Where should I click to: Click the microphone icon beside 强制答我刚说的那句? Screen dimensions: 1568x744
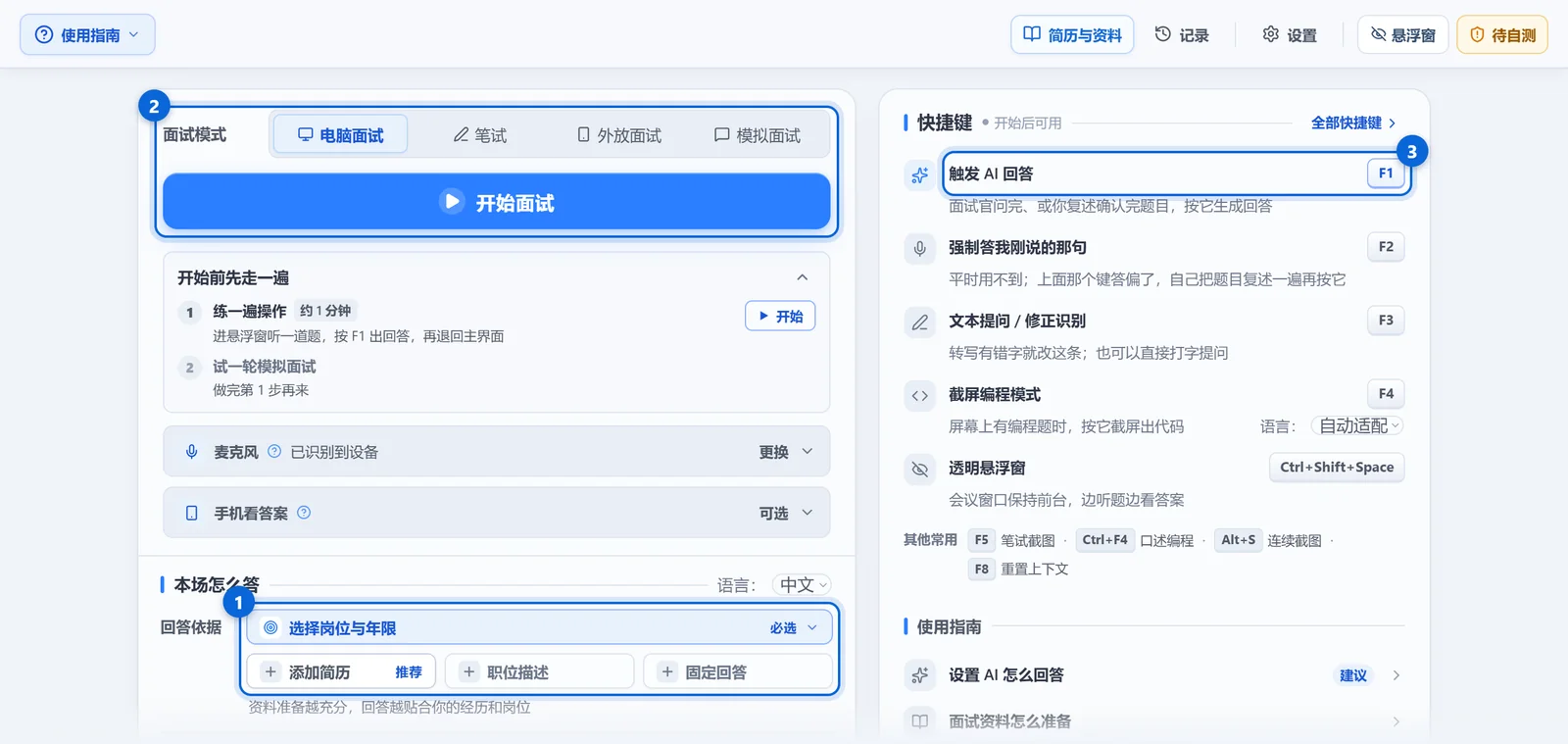[919, 249]
